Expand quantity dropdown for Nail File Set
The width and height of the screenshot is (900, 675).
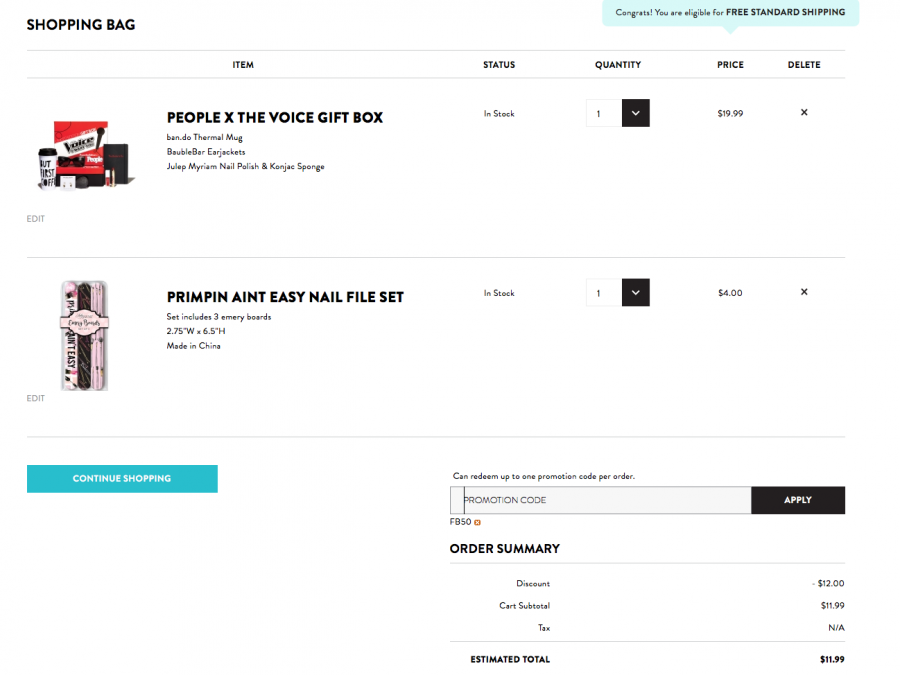[636, 293]
